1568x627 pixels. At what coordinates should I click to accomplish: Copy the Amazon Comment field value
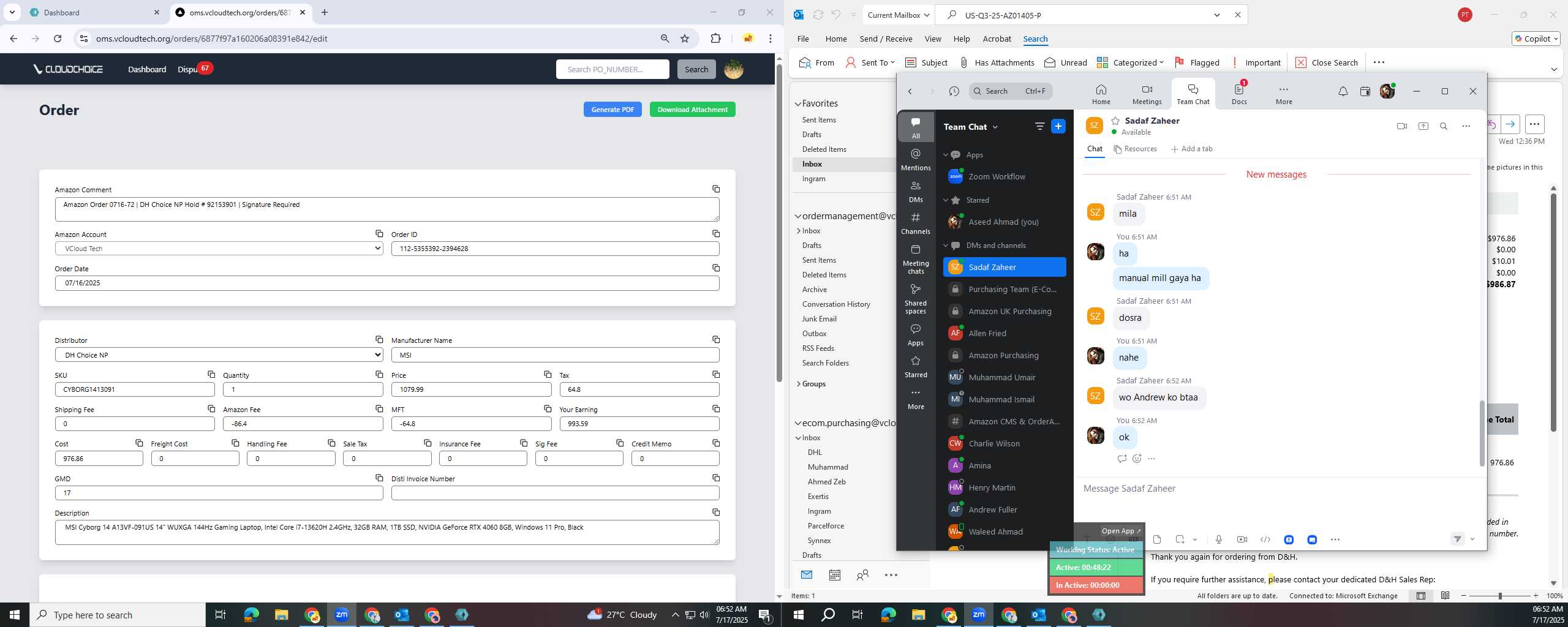point(716,189)
